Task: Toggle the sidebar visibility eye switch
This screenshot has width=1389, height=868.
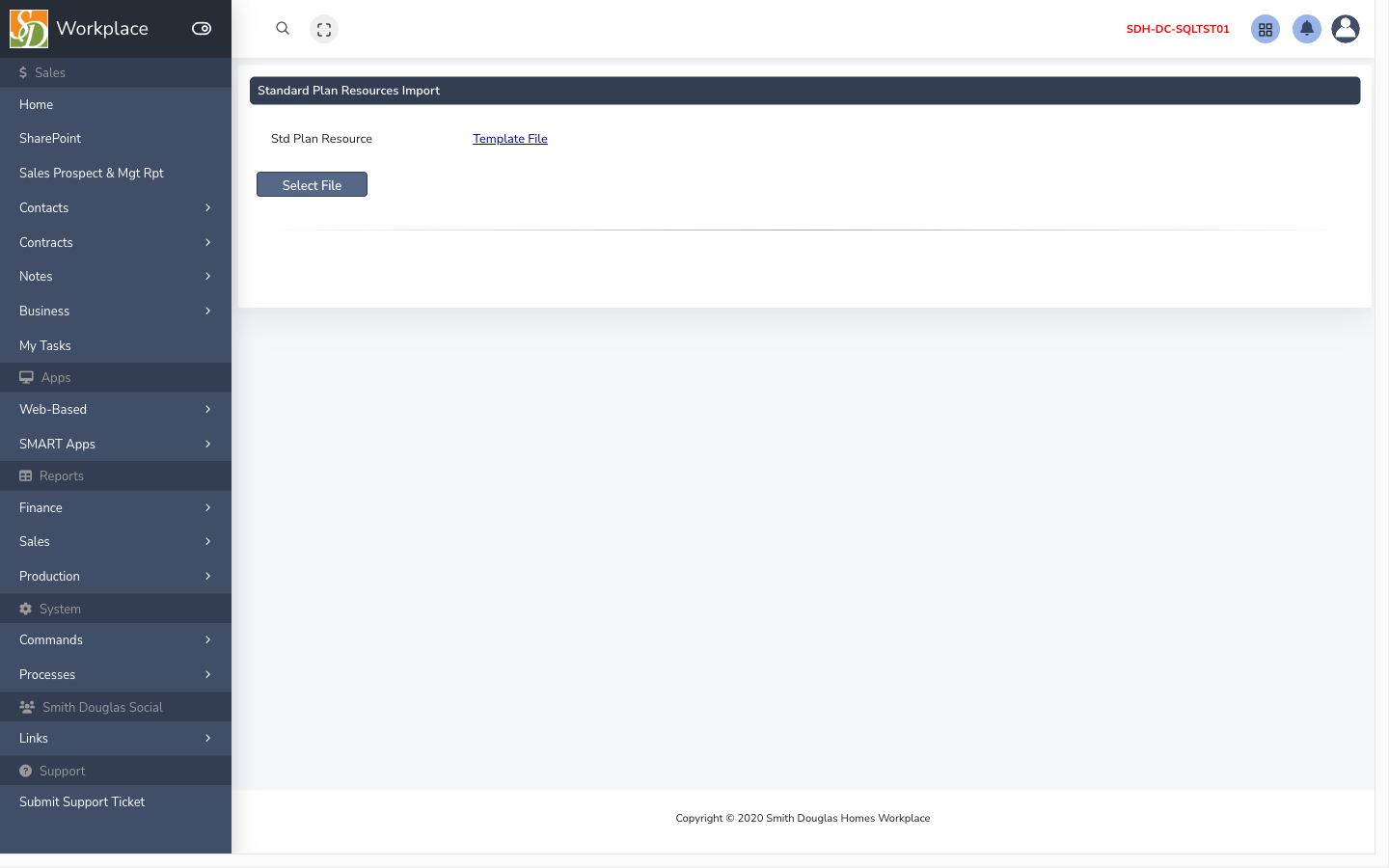Action: [x=202, y=29]
